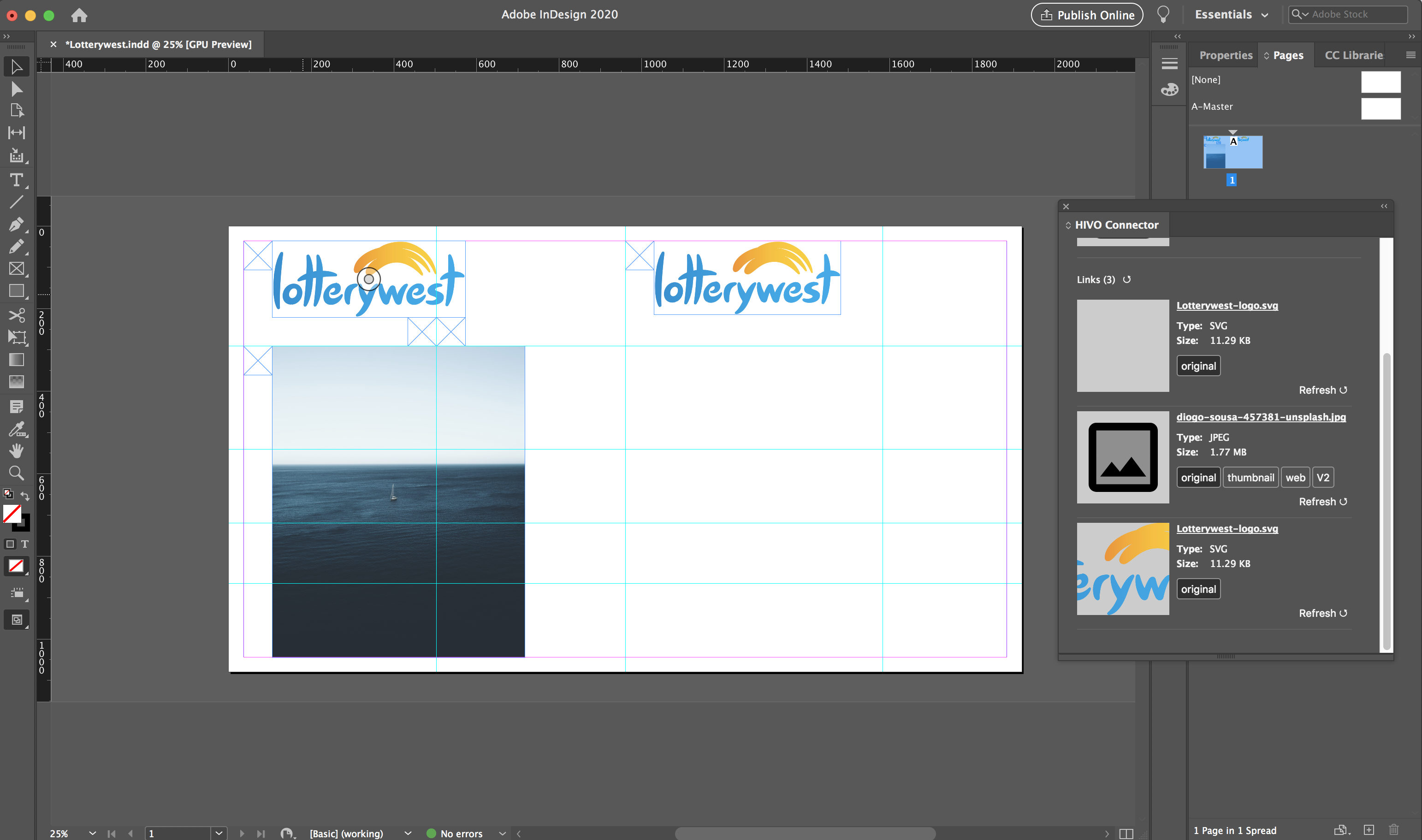Open the diogo-sousa-457381-unsplash.jpg link
Viewport: 1422px width, 840px height.
[1261, 417]
